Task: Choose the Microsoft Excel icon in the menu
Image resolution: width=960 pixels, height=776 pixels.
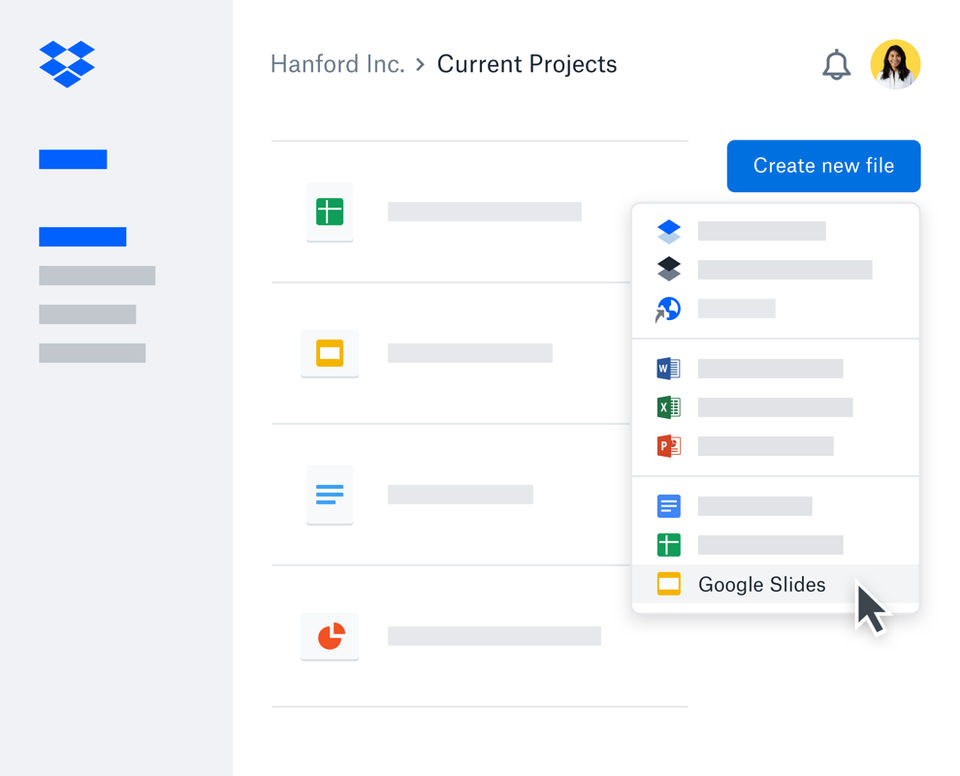Action: 668,407
